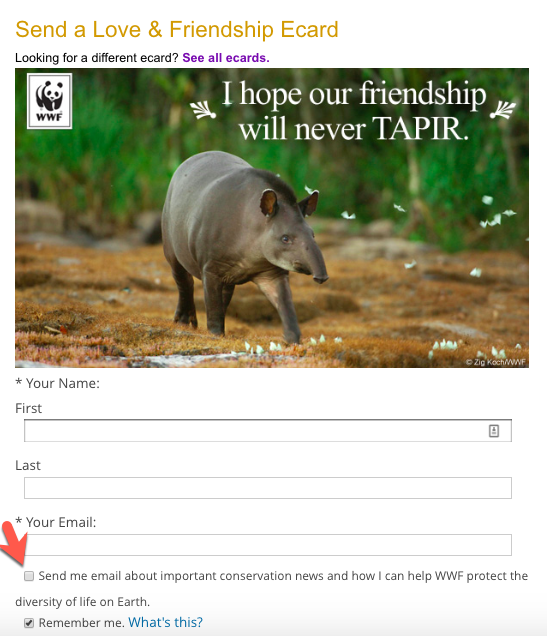Image resolution: width=547 pixels, height=636 pixels.
Task: Click the 'Send a Love & Friendship Ecard' heading
Action: (177, 29)
